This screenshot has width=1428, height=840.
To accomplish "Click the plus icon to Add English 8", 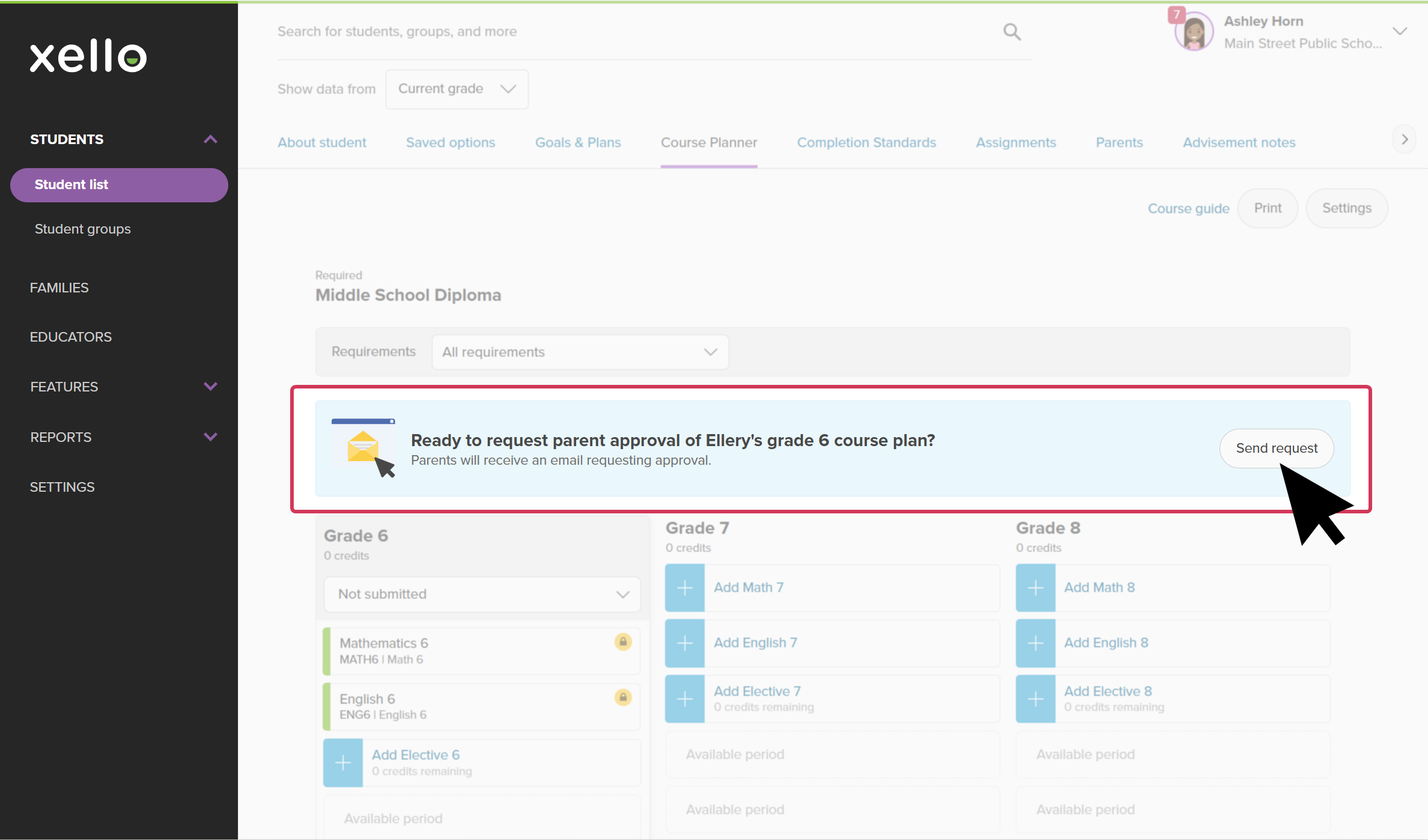I will point(1035,643).
